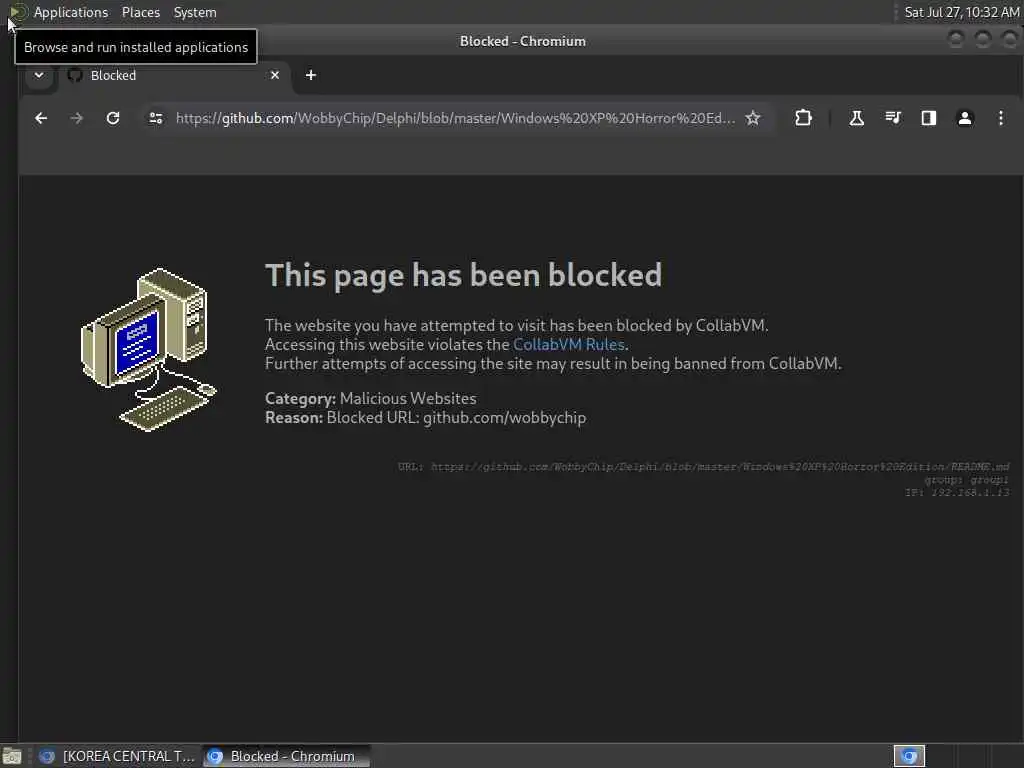View site information icon in address bar
Viewport: 1024px width, 768px height.
[155, 118]
